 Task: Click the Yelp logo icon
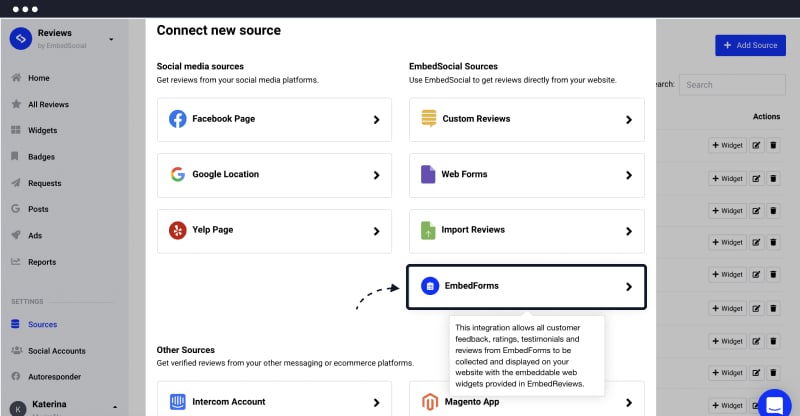[178, 231]
